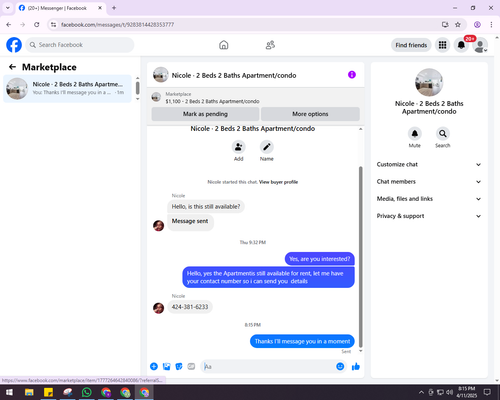Go back with the Marketplace back arrow
This screenshot has width=500, height=400.
tap(12, 67)
